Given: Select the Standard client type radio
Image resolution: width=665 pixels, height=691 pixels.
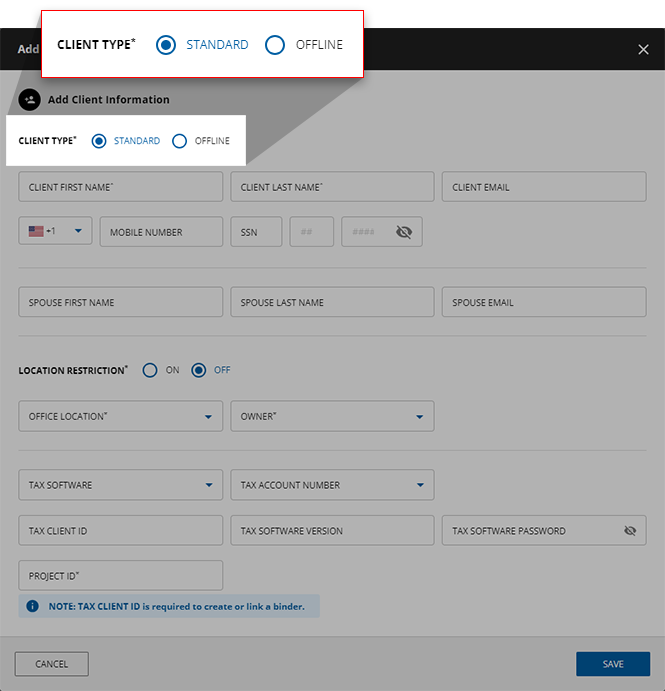Looking at the screenshot, I should point(99,141).
